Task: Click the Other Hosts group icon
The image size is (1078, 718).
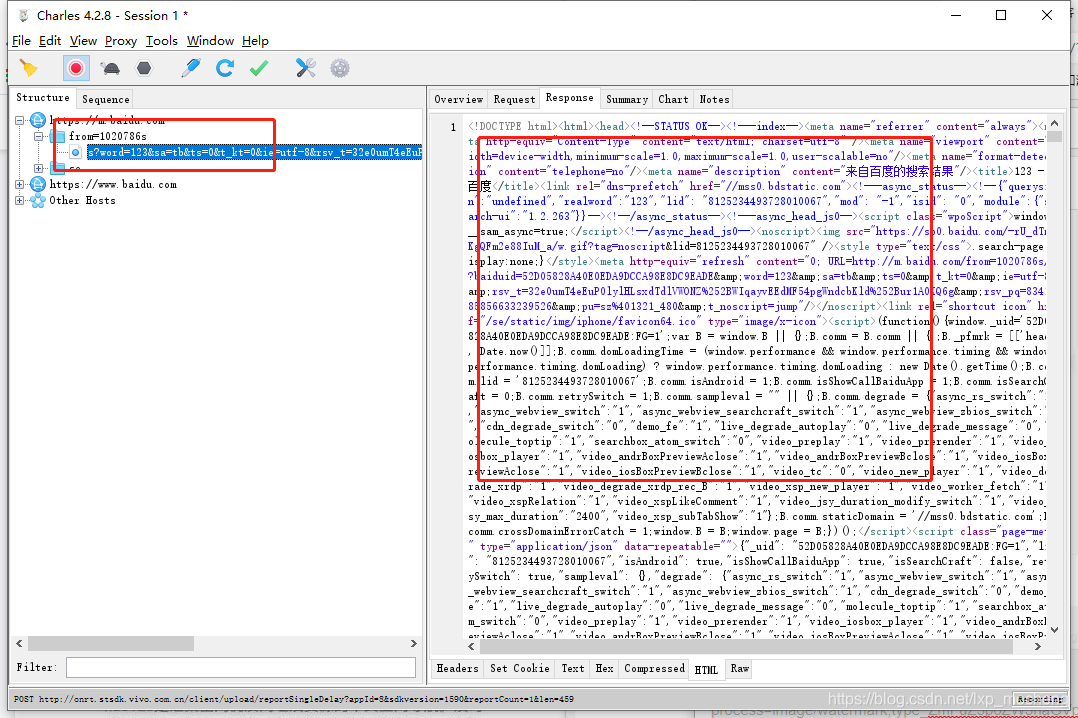Action: (x=38, y=201)
